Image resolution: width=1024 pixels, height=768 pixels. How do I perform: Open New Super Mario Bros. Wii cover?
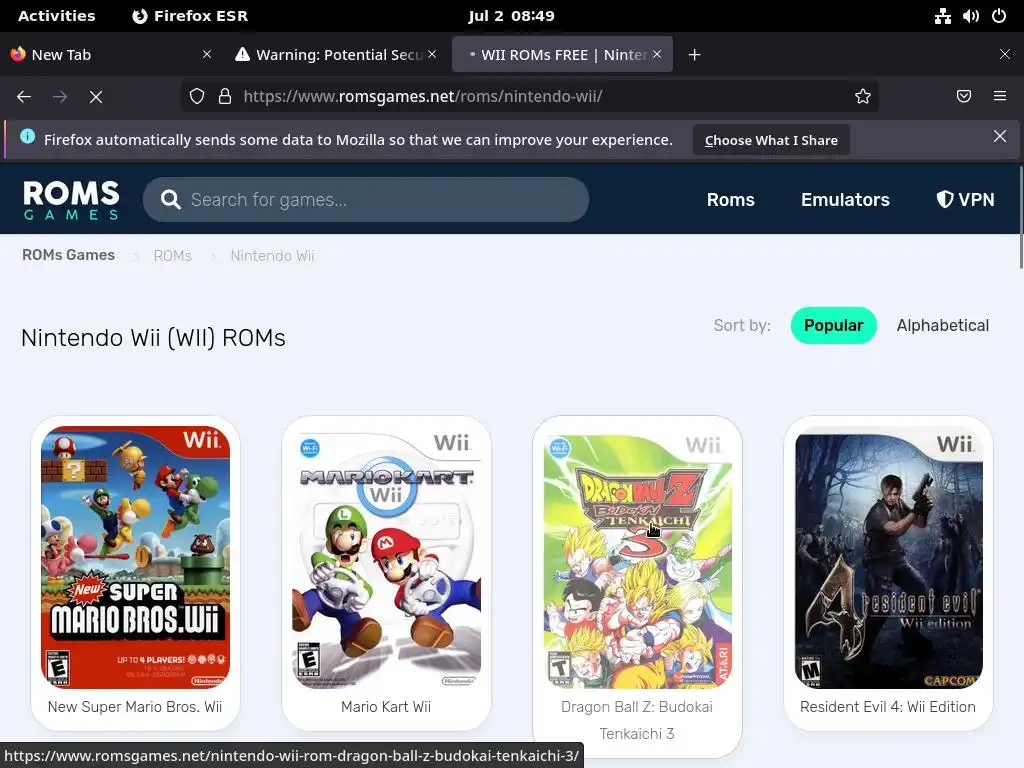click(x=135, y=557)
